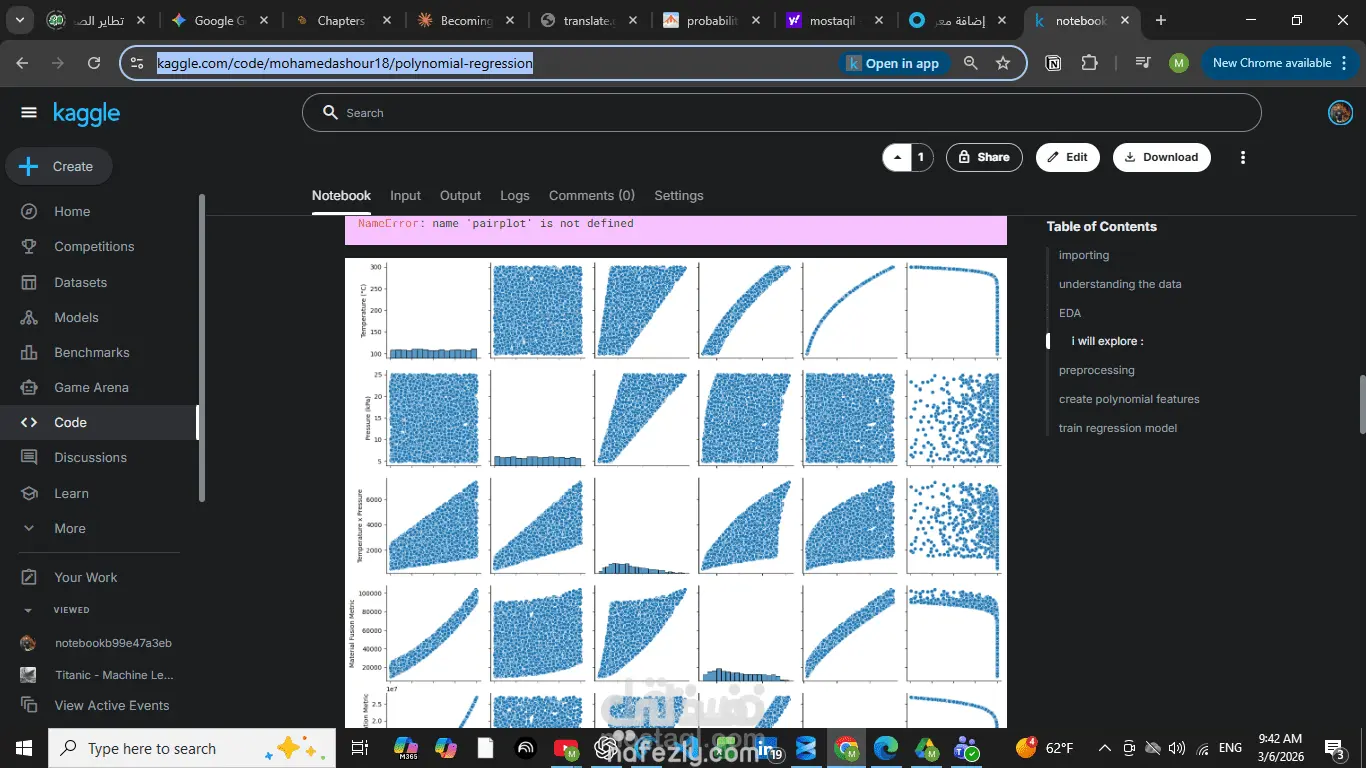Image resolution: width=1366 pixels, height=768 pixels.
Task: Click the Edit notebook button
Action: coord(1068,157)
